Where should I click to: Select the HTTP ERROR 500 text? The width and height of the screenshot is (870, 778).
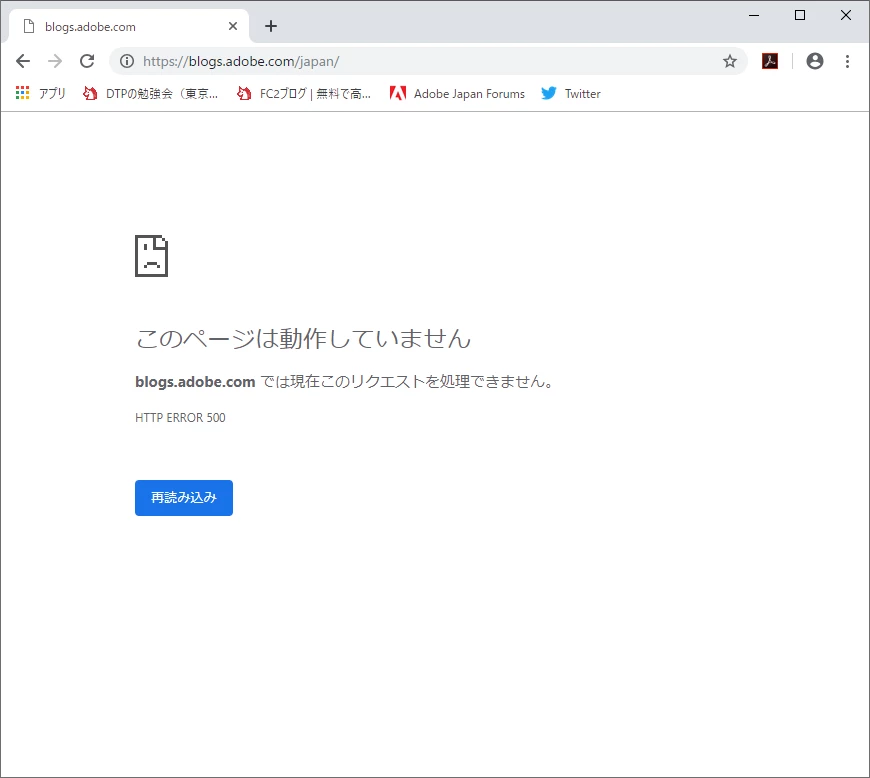click(180, 418)
